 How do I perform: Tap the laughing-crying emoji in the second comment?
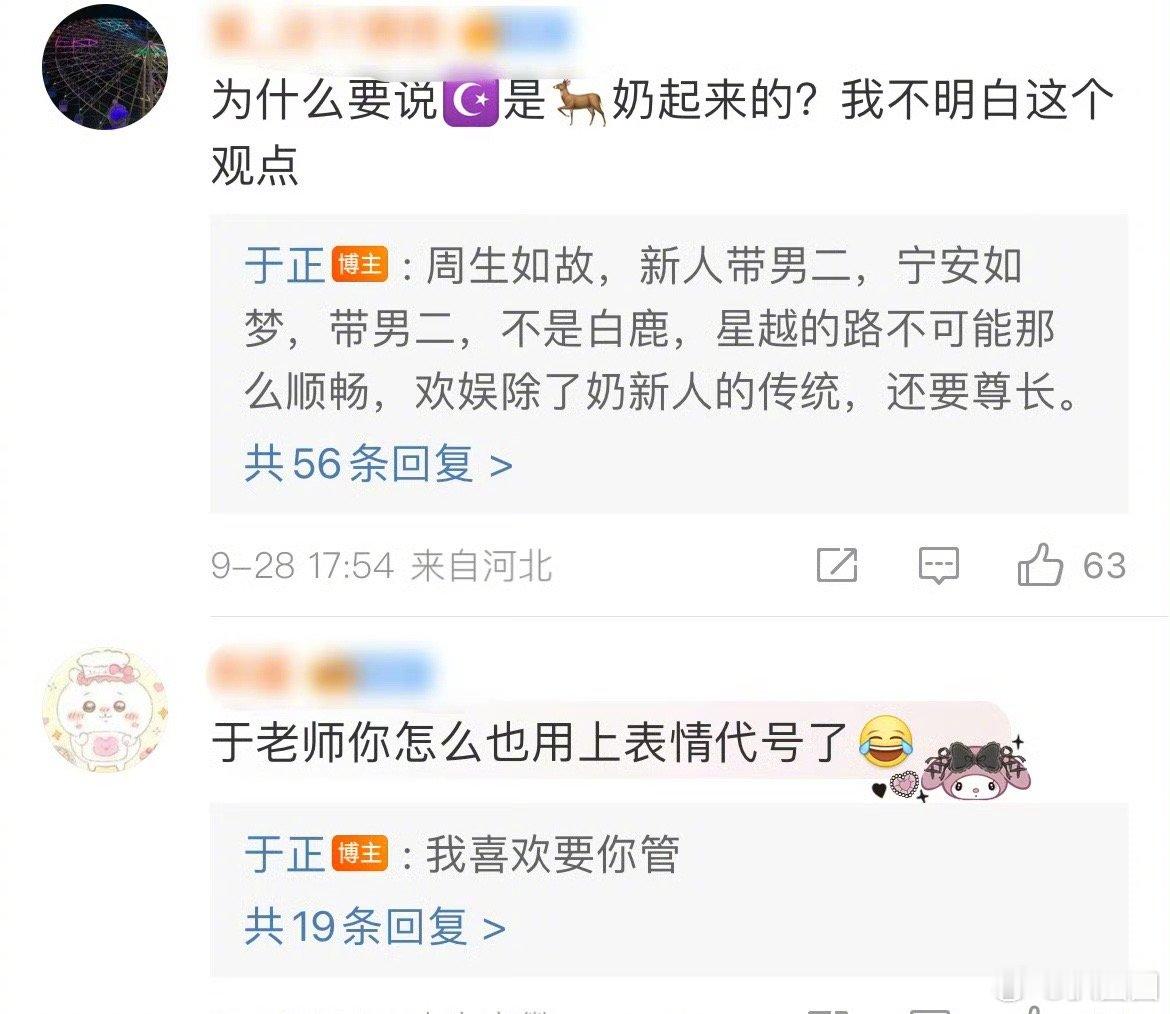click(886, 740)
